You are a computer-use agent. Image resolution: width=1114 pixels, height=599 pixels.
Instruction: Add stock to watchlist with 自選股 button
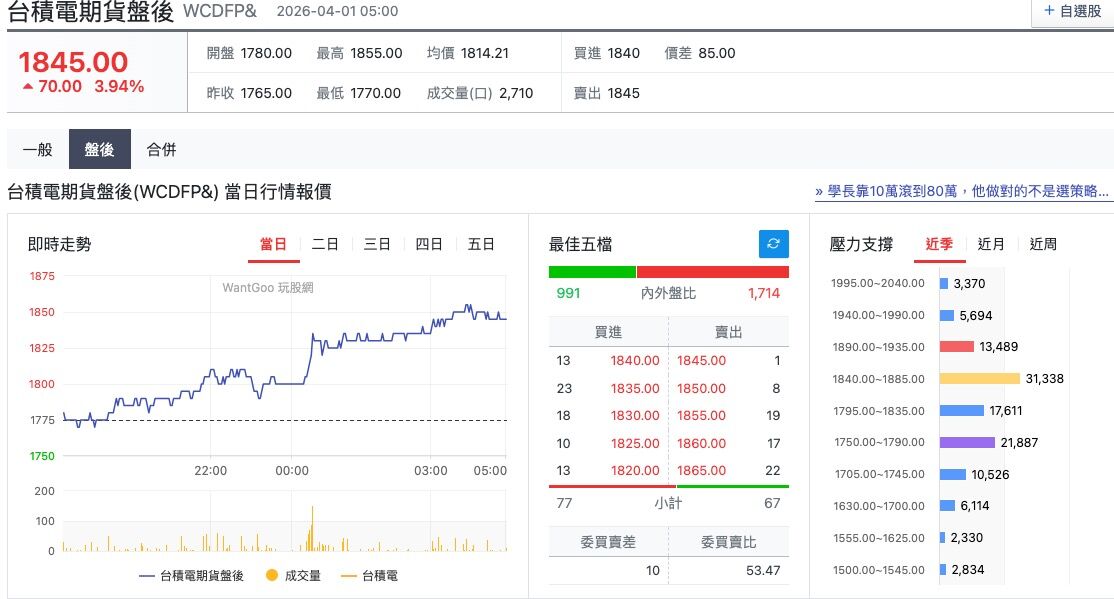1073,11
